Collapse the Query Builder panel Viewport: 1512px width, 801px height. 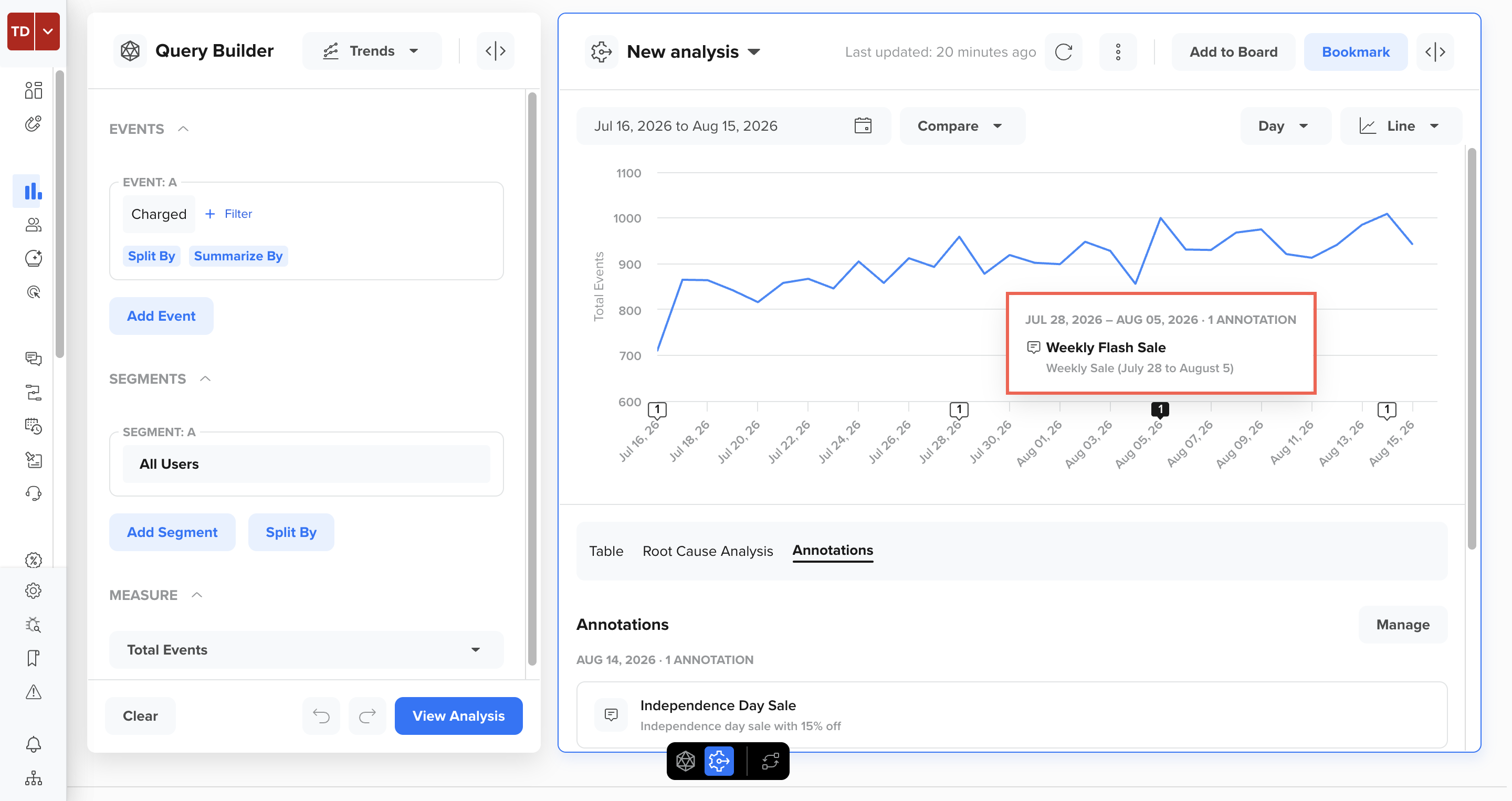496,51
